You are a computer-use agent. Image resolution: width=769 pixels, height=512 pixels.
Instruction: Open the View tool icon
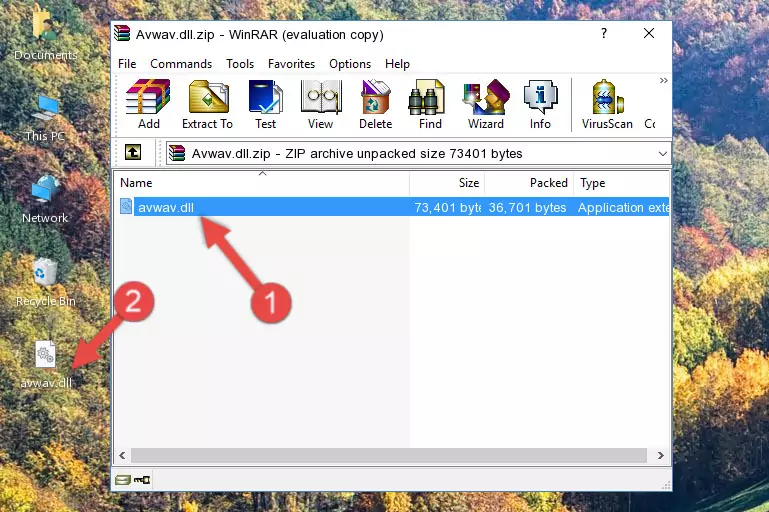(x=321, y=104)
